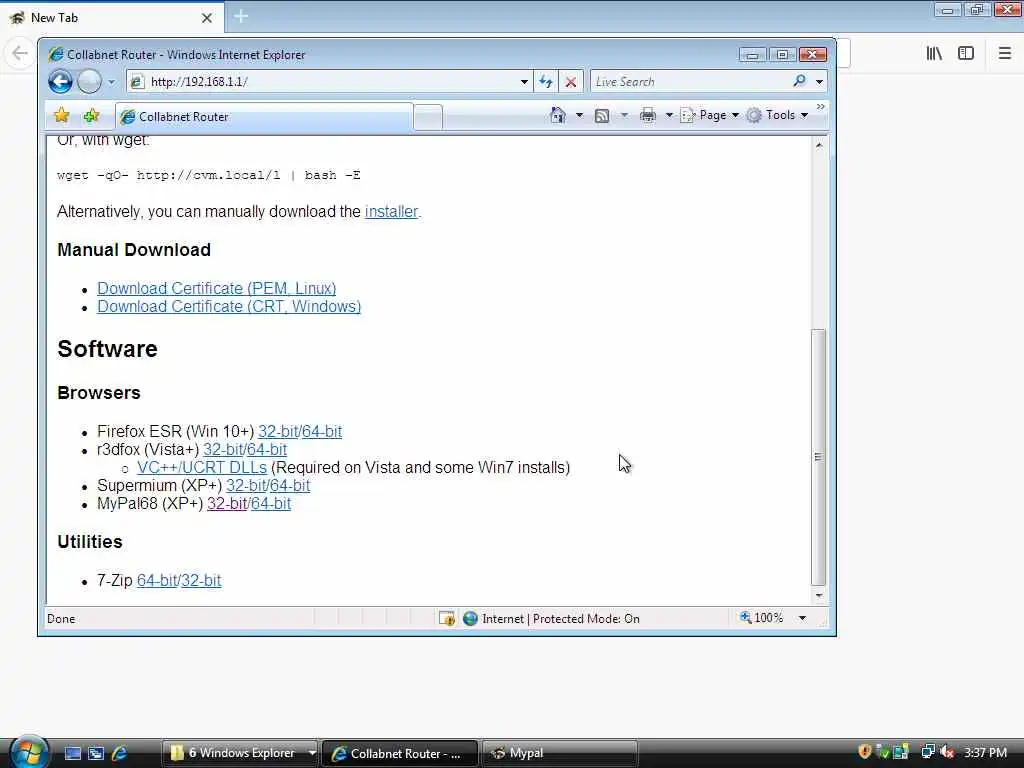Switch to Mypal taskbar button

(x=559, y=753)
